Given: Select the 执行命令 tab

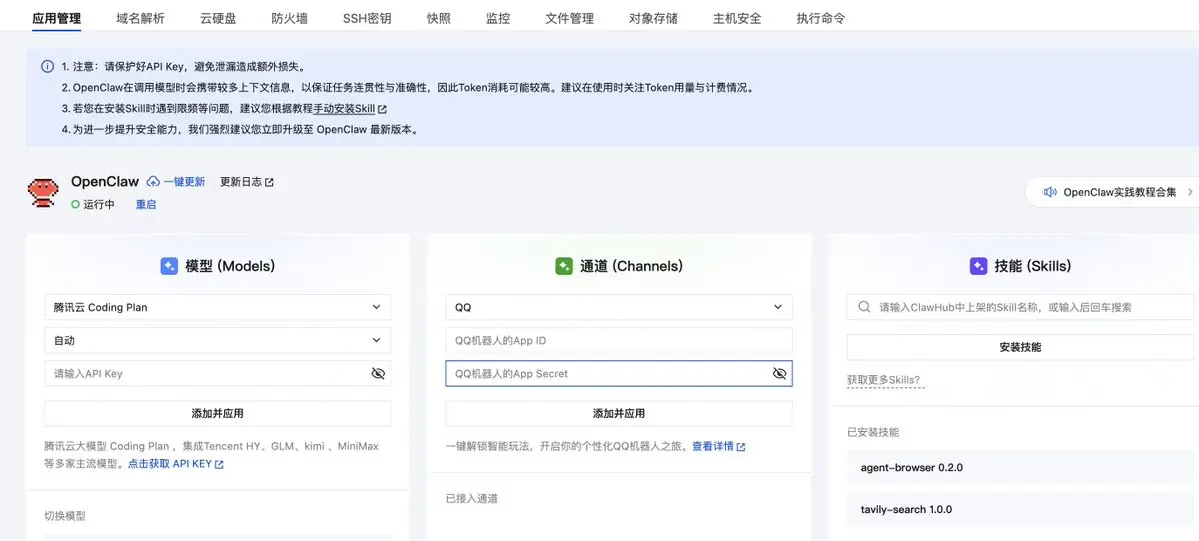Looking at the screenshot, I should pos(820,18).
